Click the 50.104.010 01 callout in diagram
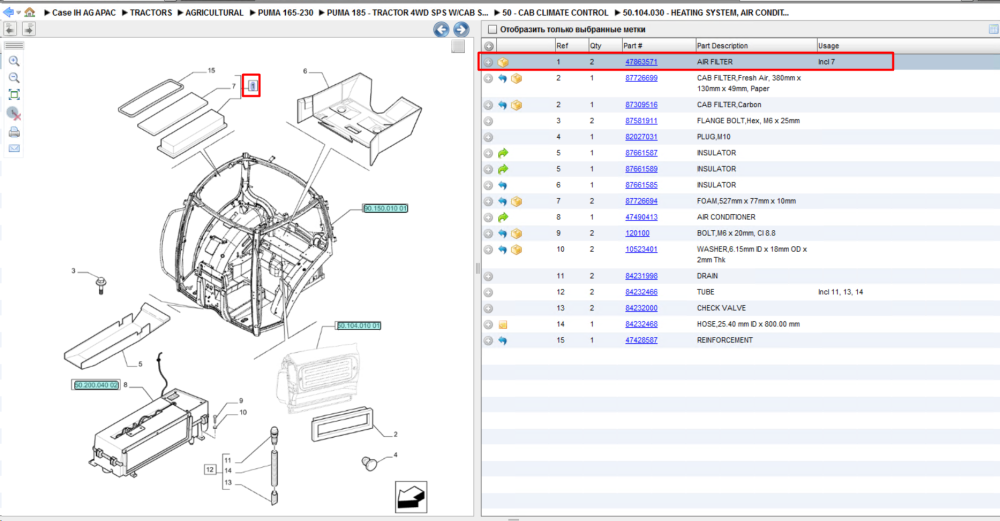 (x=358, y=326)
